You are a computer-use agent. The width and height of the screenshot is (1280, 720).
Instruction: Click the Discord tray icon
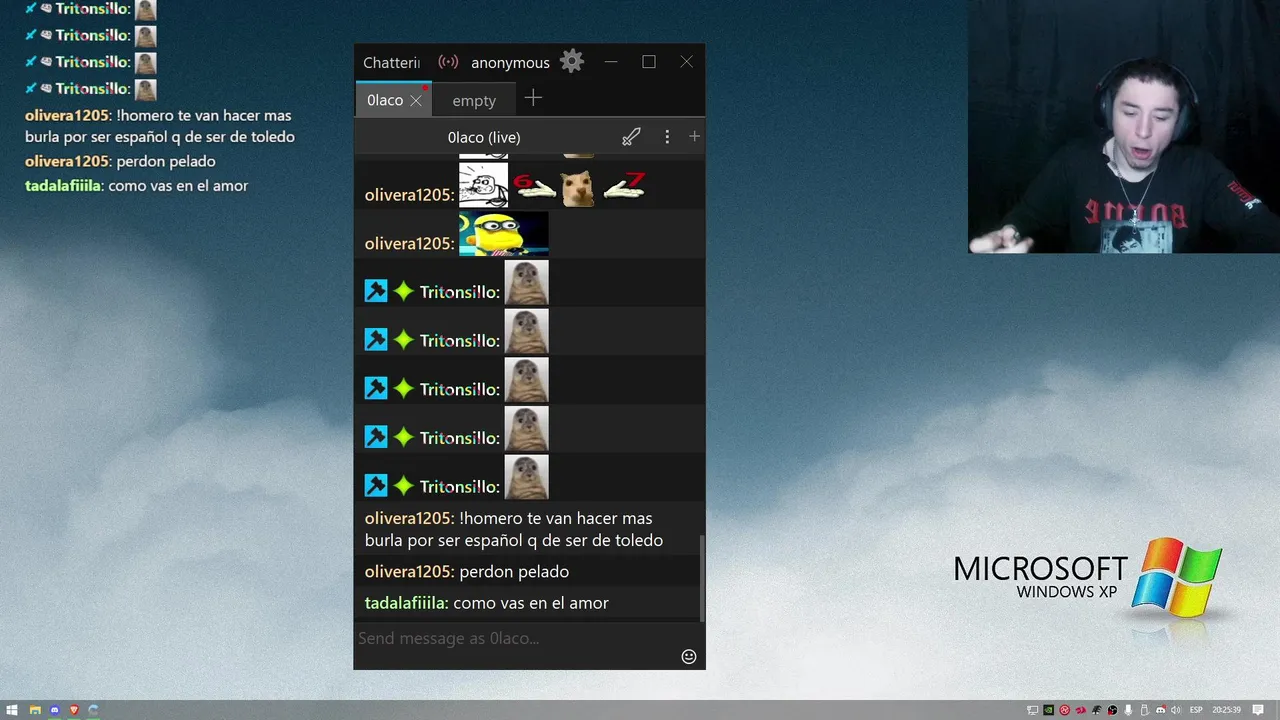click(x=1161, y=710)
